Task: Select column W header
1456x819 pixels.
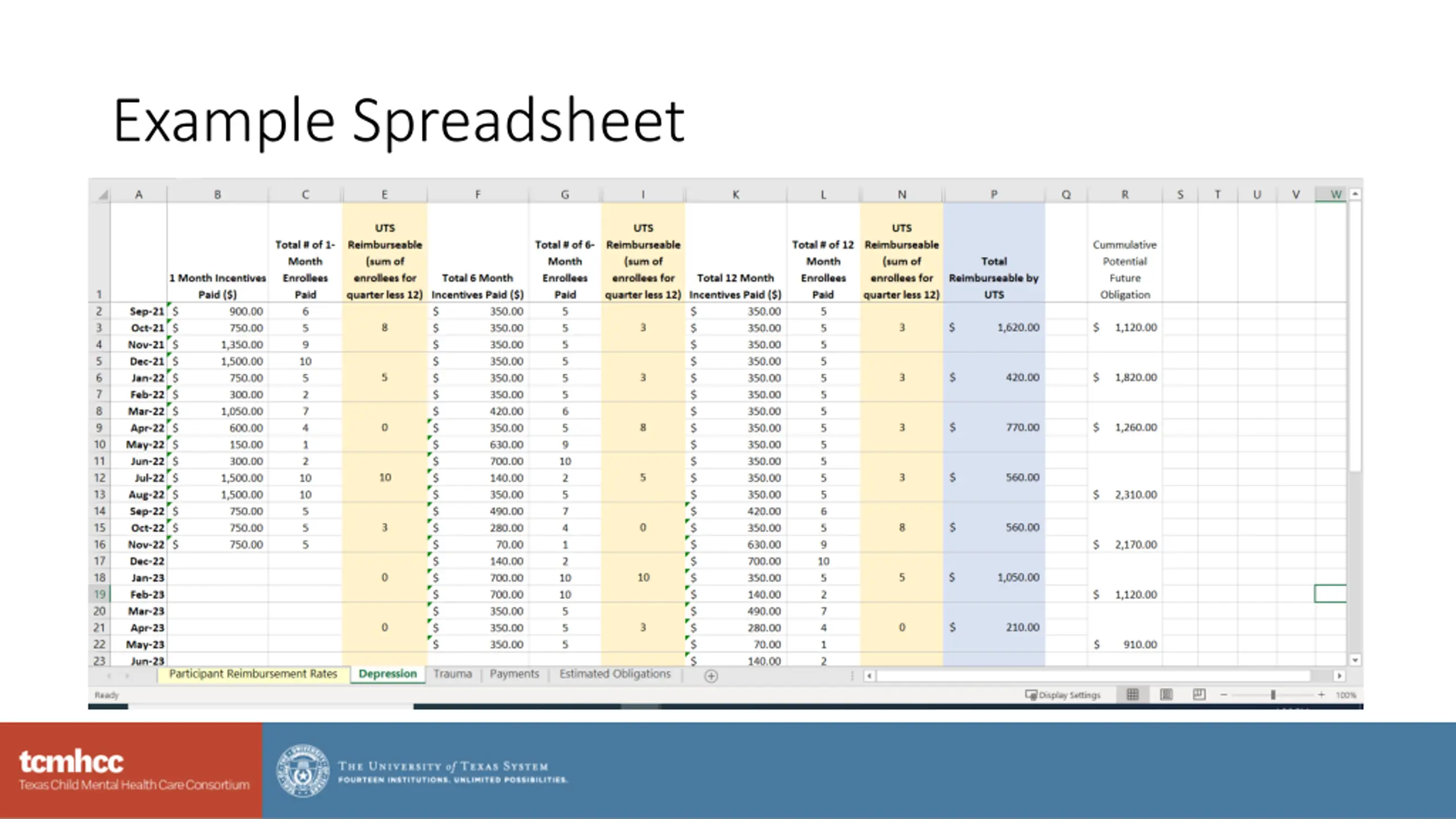Action: pyautogui.click(x=1331, y=195)
